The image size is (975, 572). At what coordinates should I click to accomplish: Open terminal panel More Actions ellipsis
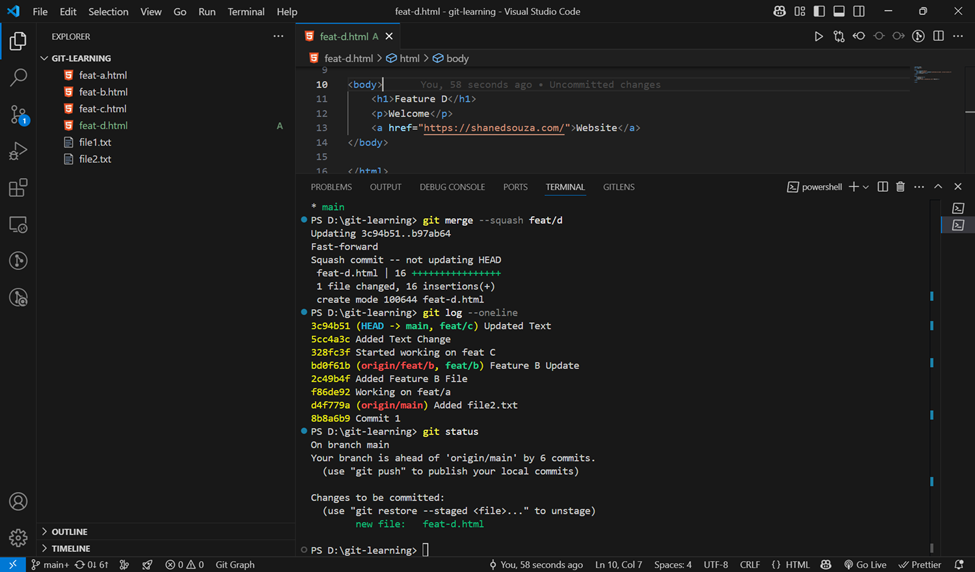tap(918, 187)
